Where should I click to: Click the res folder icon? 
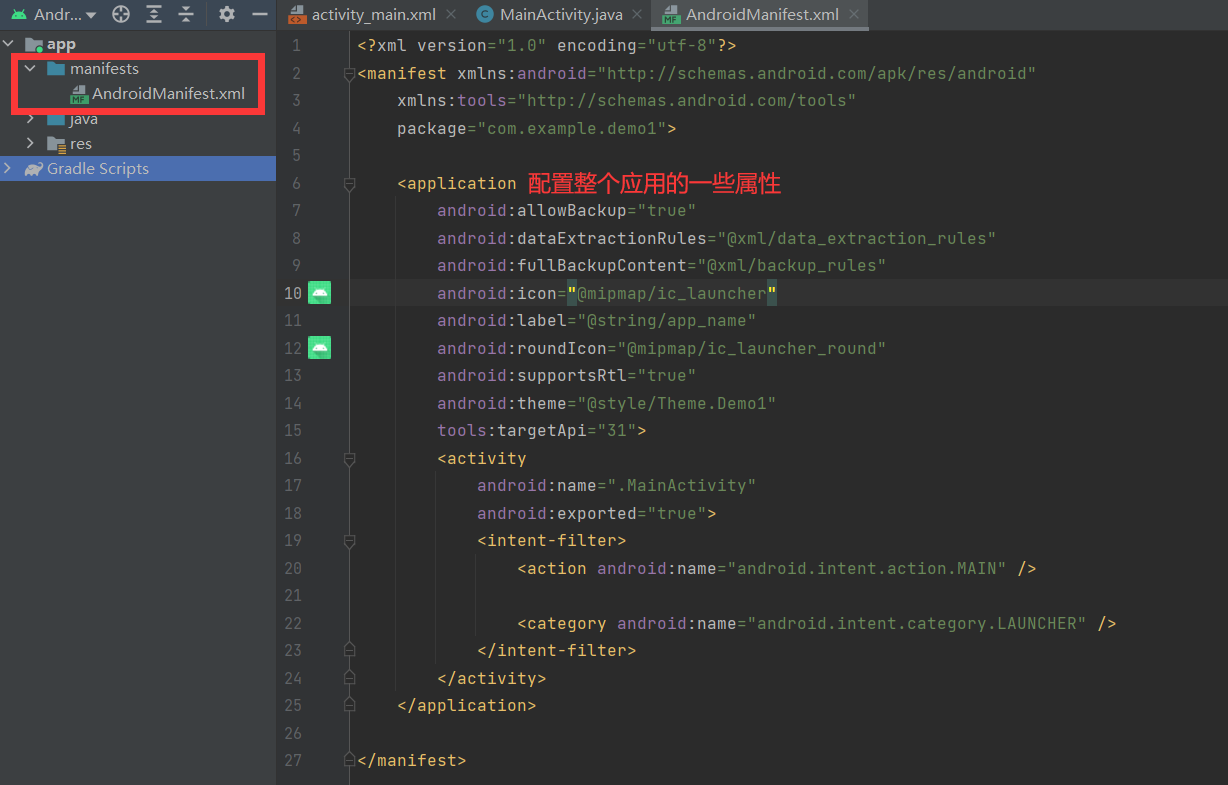click(x=56, y=144)
